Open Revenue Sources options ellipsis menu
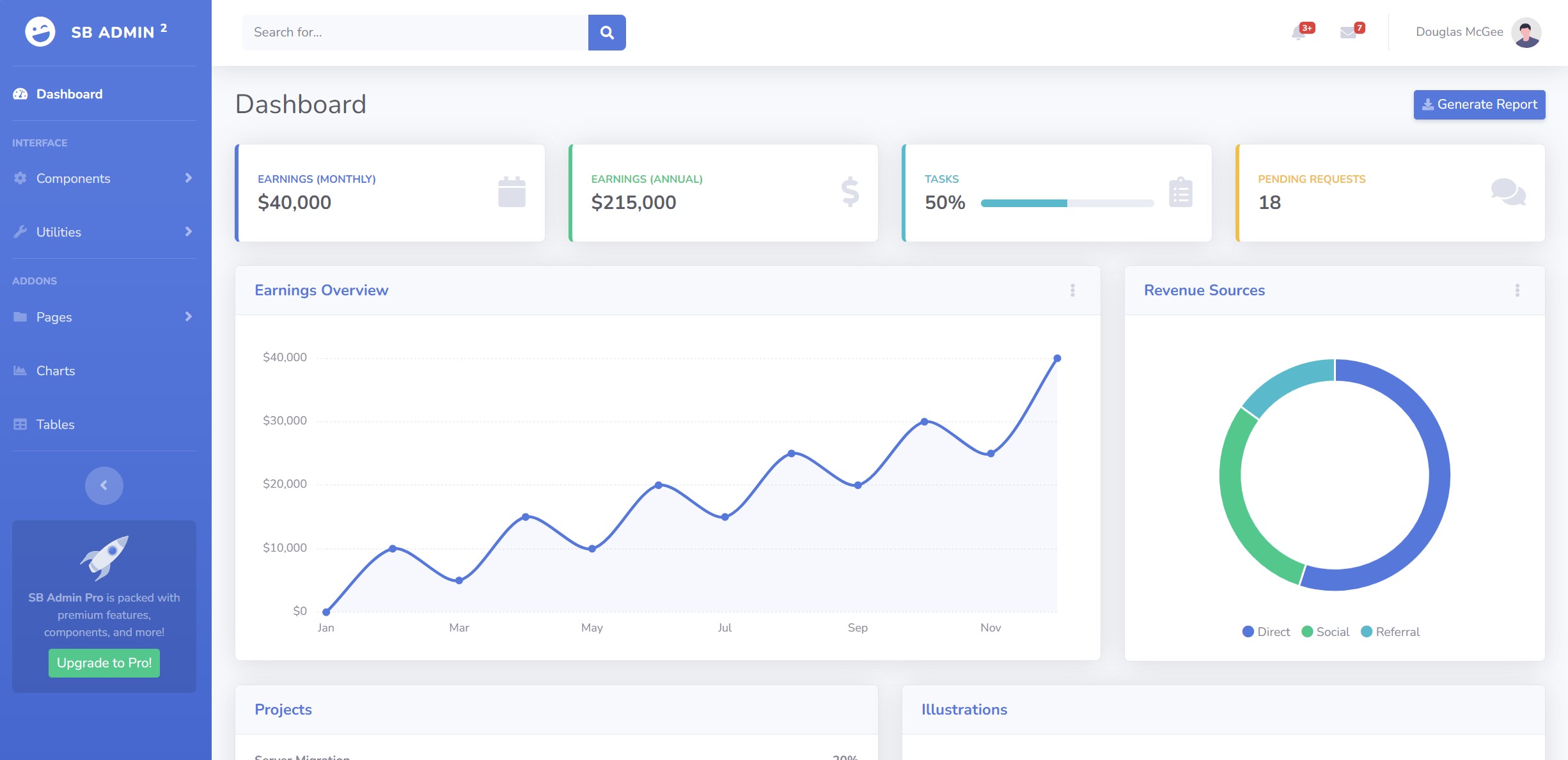 (x=1517, y=290)
